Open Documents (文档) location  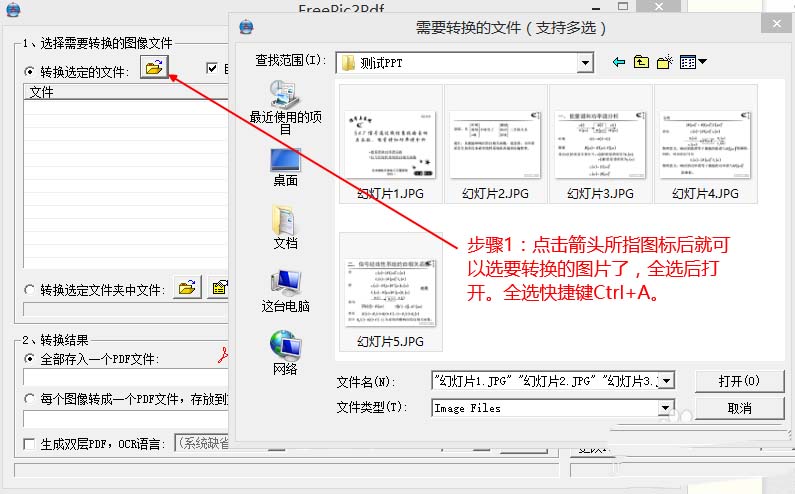click(x=285, y=228)
